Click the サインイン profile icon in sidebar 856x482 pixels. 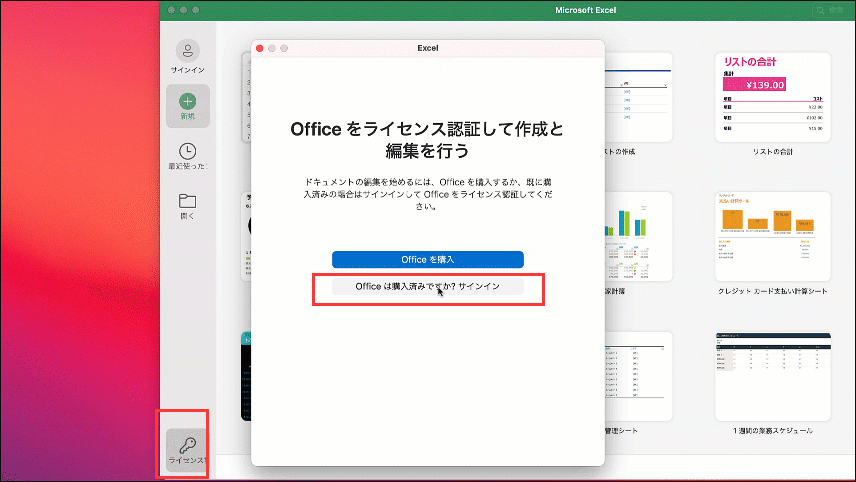pyautogui.click(x=187, y=51)
